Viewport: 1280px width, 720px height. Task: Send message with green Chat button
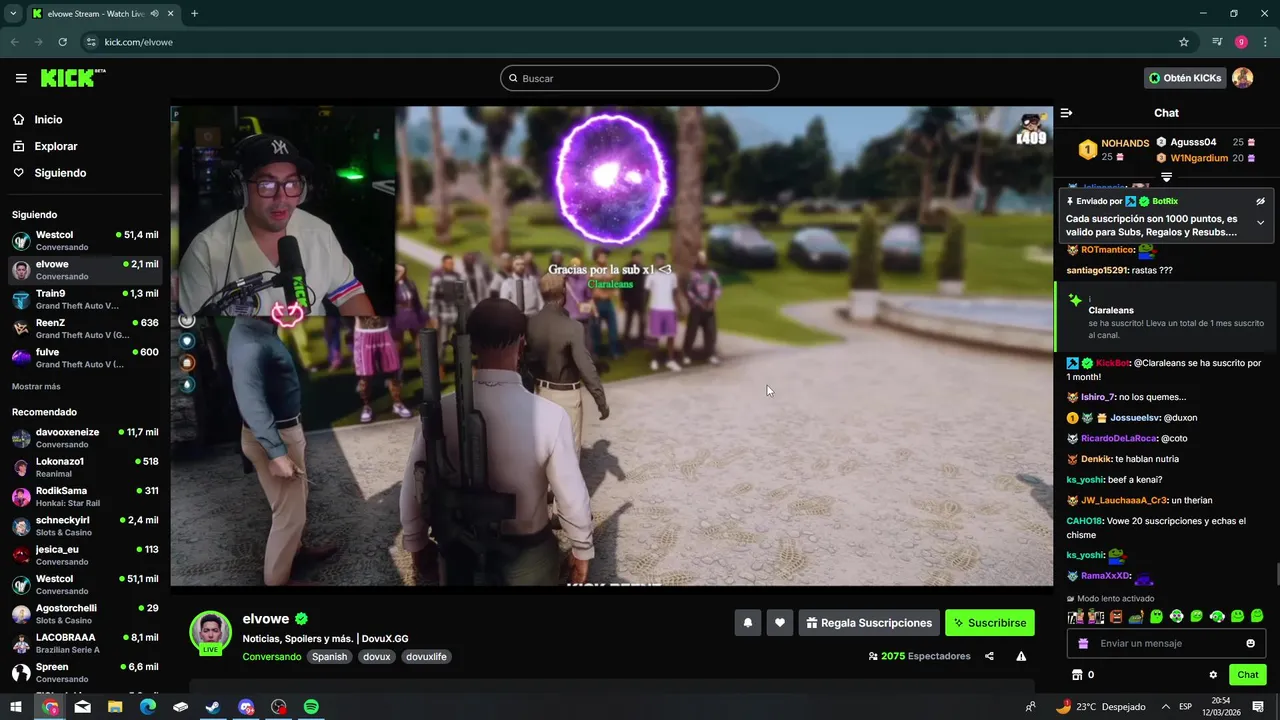pyautogui.click(x=1248, y=675)
